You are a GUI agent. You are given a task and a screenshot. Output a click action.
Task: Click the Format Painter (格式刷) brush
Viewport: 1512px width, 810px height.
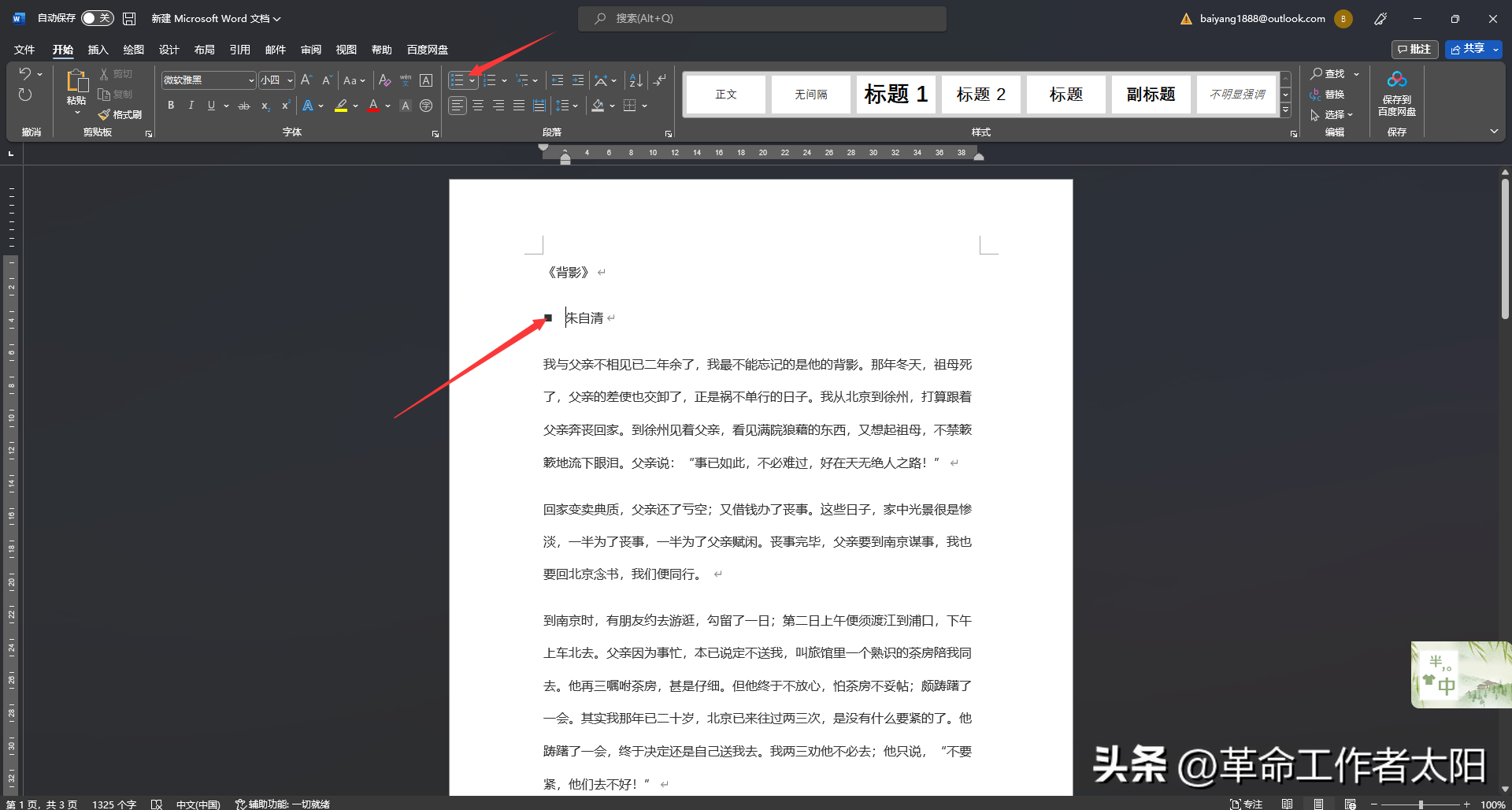pyautogui.click(x=104, y=115)
